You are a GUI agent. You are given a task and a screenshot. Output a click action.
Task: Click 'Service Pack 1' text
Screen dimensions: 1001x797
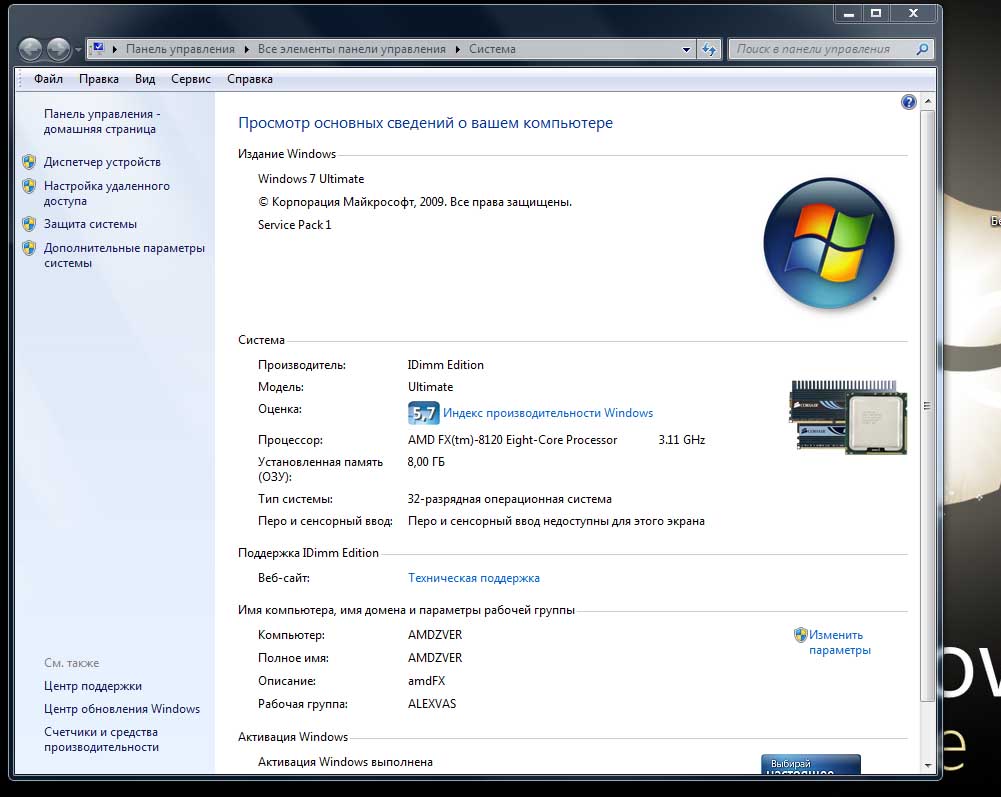pos(294,225)
